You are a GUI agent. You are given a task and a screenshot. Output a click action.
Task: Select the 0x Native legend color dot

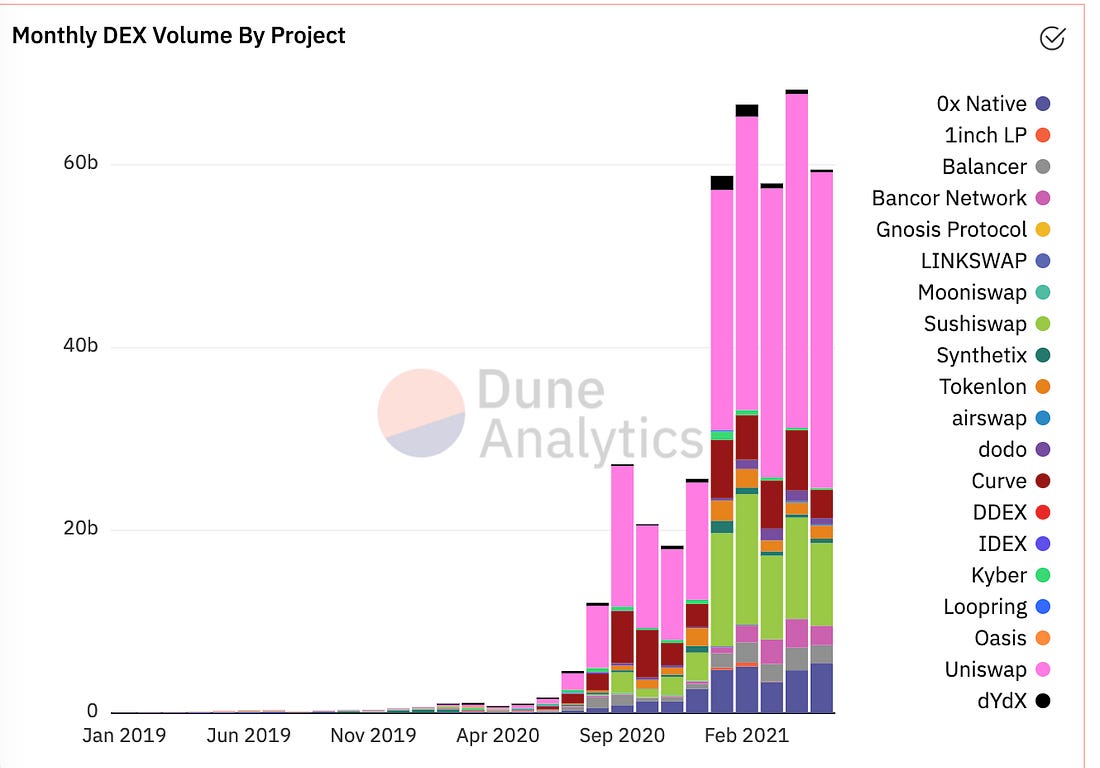1043,104
